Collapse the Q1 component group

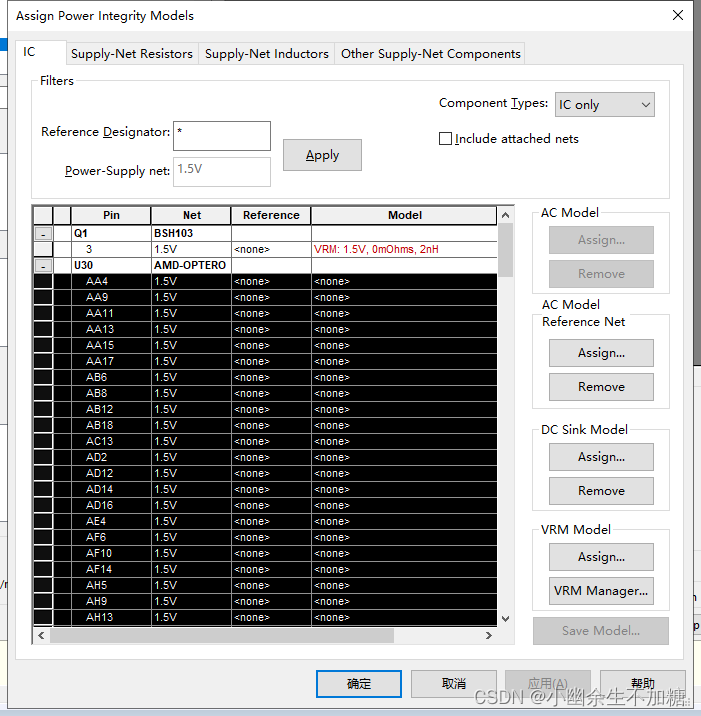pos(43,234)
